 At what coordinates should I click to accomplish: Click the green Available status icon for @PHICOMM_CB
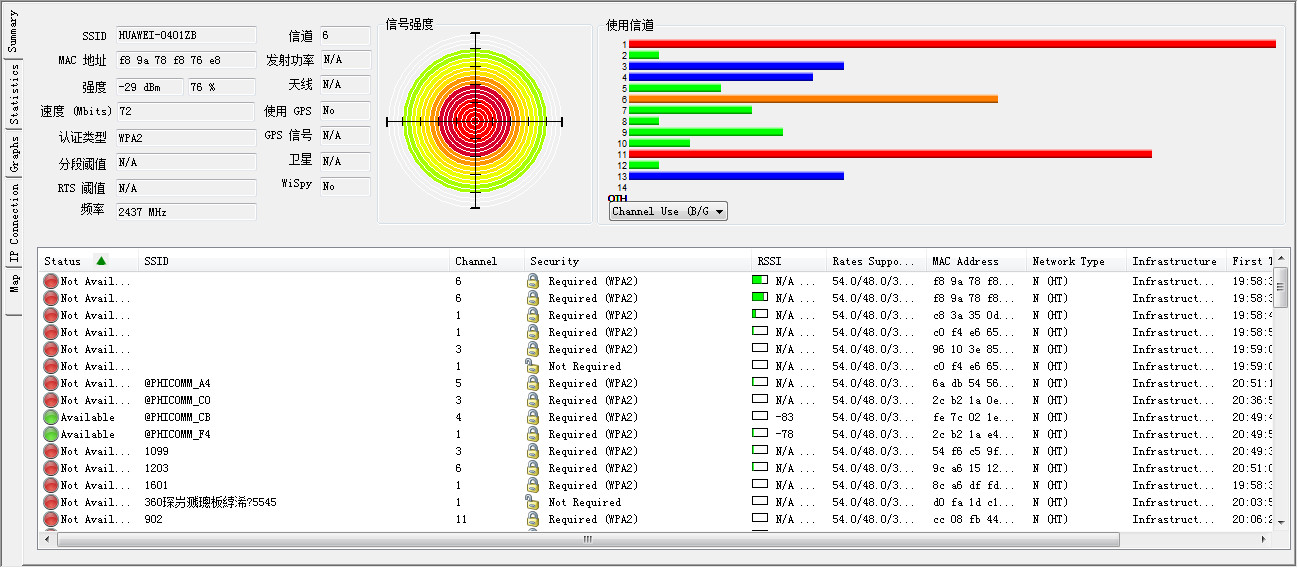coord(51,417)
